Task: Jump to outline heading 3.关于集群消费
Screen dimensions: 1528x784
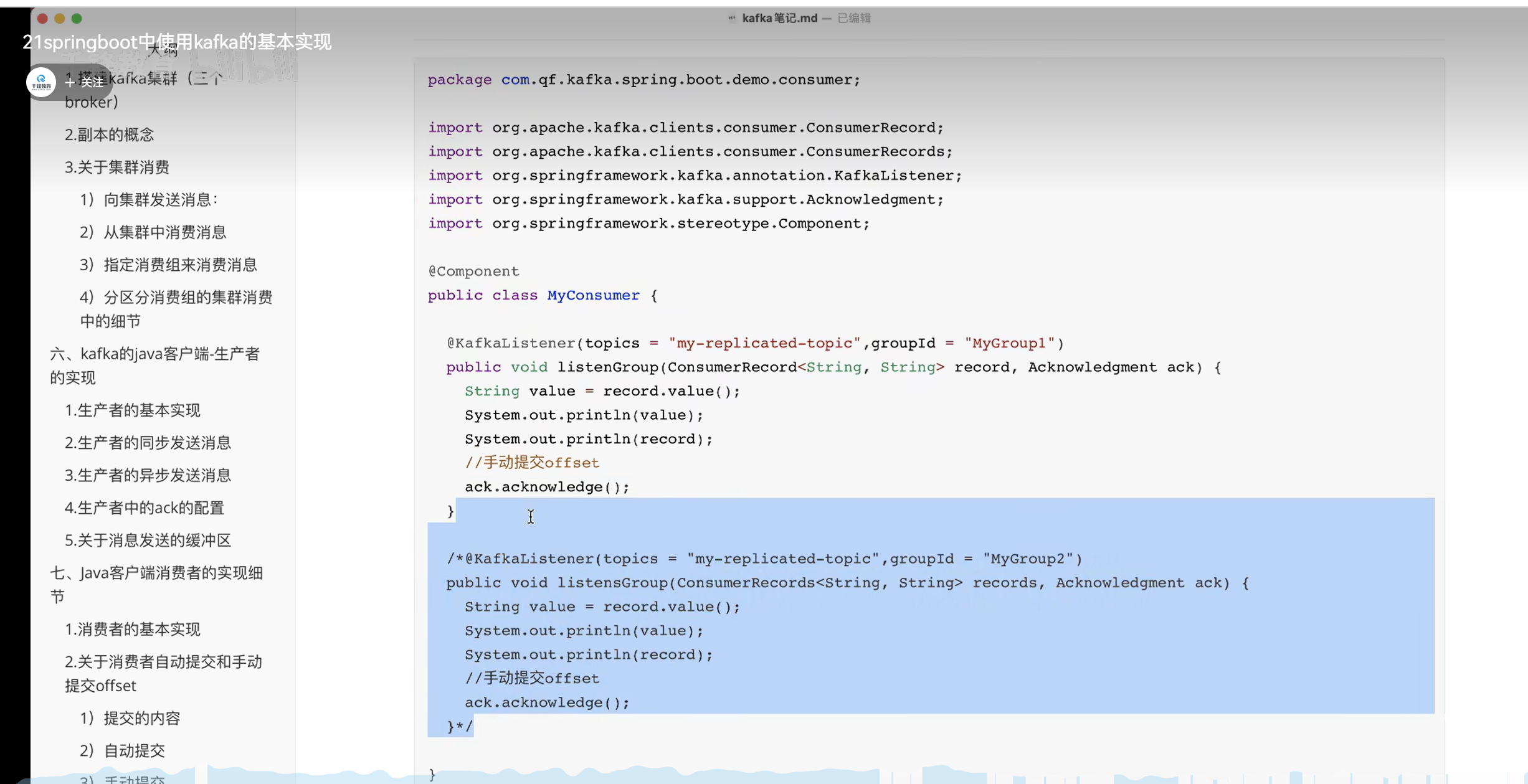Action: 116,167
